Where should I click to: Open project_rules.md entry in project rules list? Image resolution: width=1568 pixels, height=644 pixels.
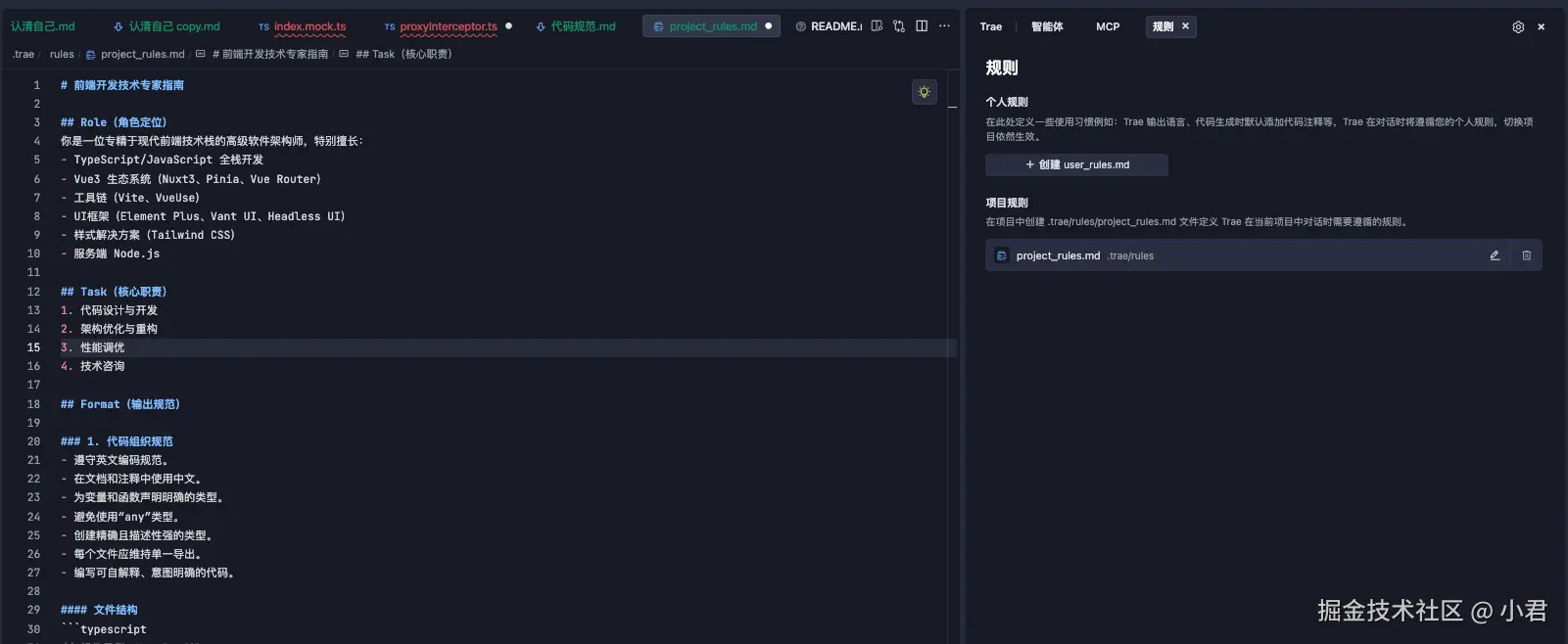(x=1263, y=255)
